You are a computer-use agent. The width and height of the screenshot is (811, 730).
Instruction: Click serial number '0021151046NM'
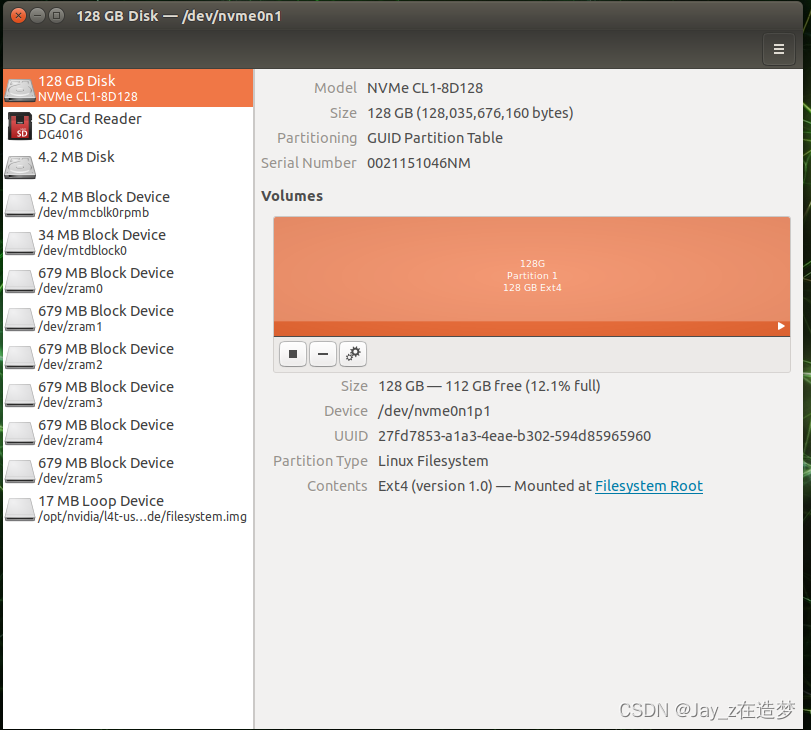(418, 163)
